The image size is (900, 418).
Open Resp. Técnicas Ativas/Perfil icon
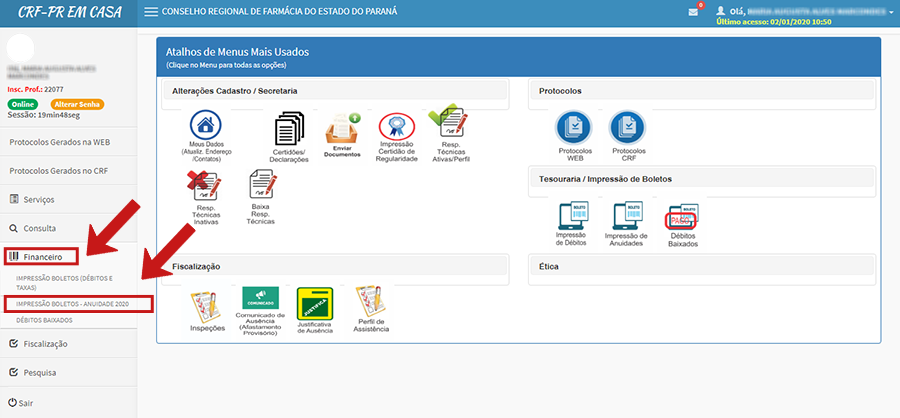point(445,125)
